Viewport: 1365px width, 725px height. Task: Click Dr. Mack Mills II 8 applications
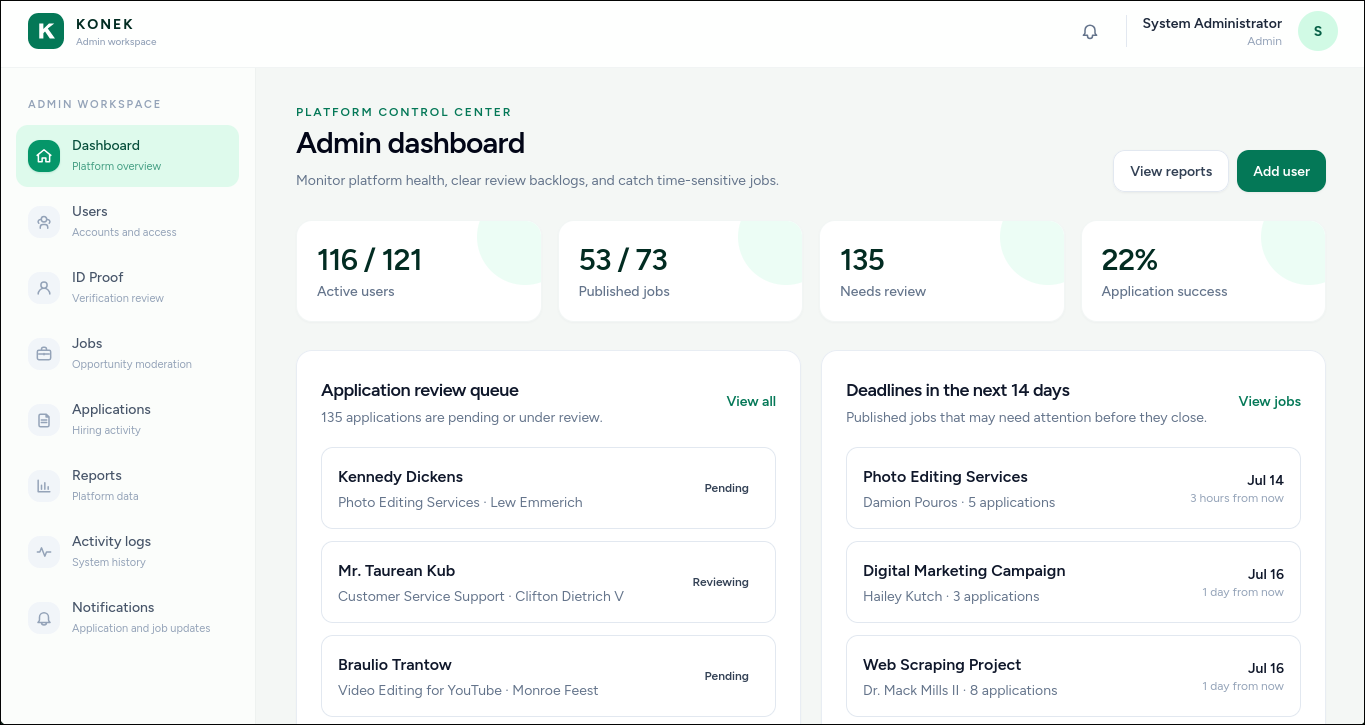(x=960, y=690)
